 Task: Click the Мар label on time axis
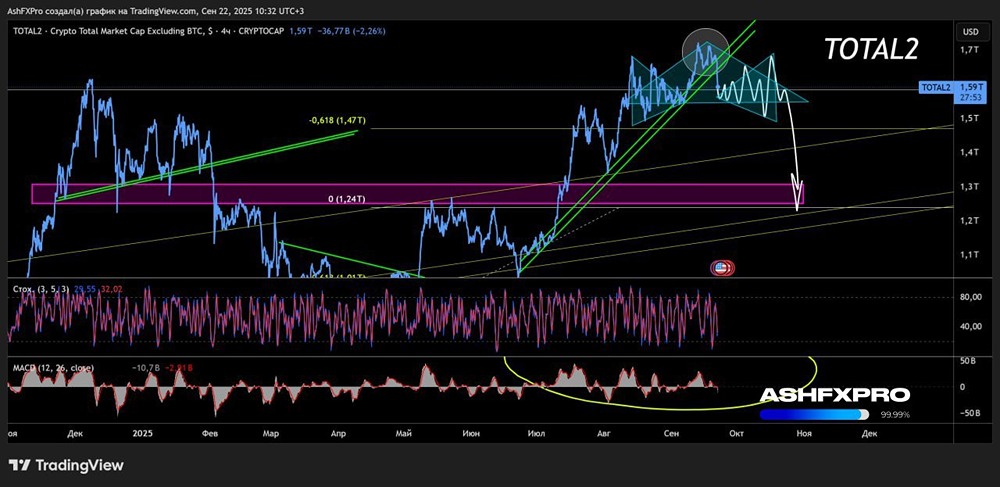tap(270, 433)
